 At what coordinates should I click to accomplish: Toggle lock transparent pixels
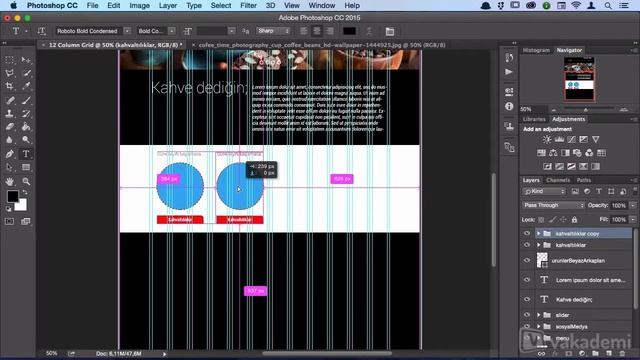pos(541,220)
